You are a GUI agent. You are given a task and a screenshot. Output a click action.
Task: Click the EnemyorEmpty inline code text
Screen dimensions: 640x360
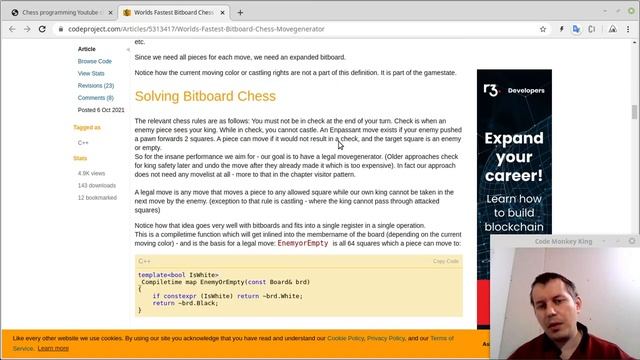click(x=303, y=243)
